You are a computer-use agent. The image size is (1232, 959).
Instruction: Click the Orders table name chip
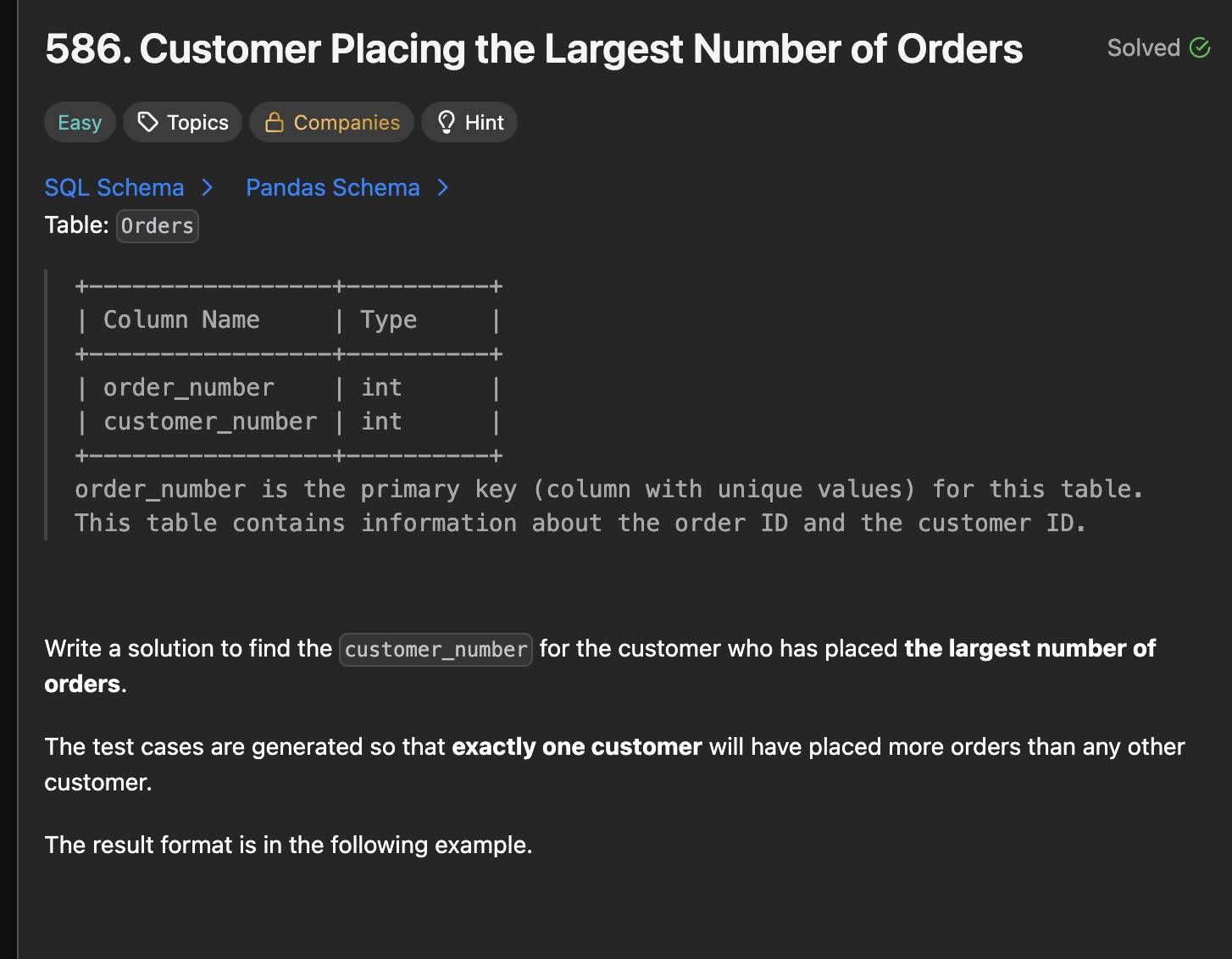tap(157, 225)
